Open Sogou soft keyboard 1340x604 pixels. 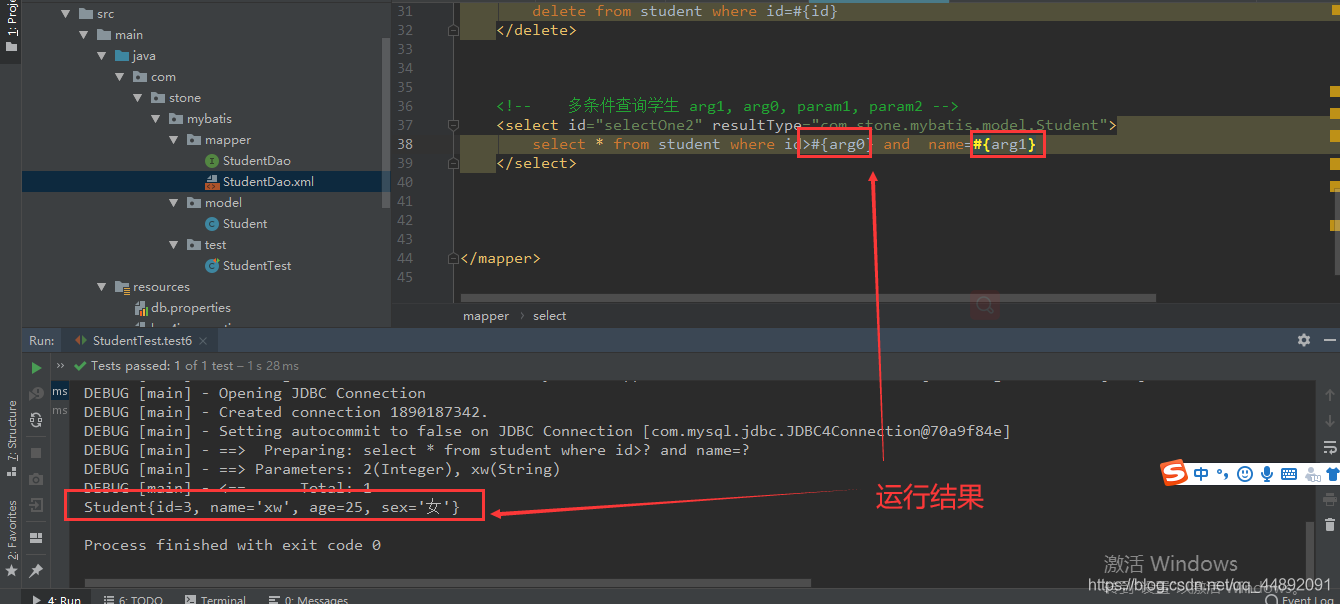[1289, 474]
